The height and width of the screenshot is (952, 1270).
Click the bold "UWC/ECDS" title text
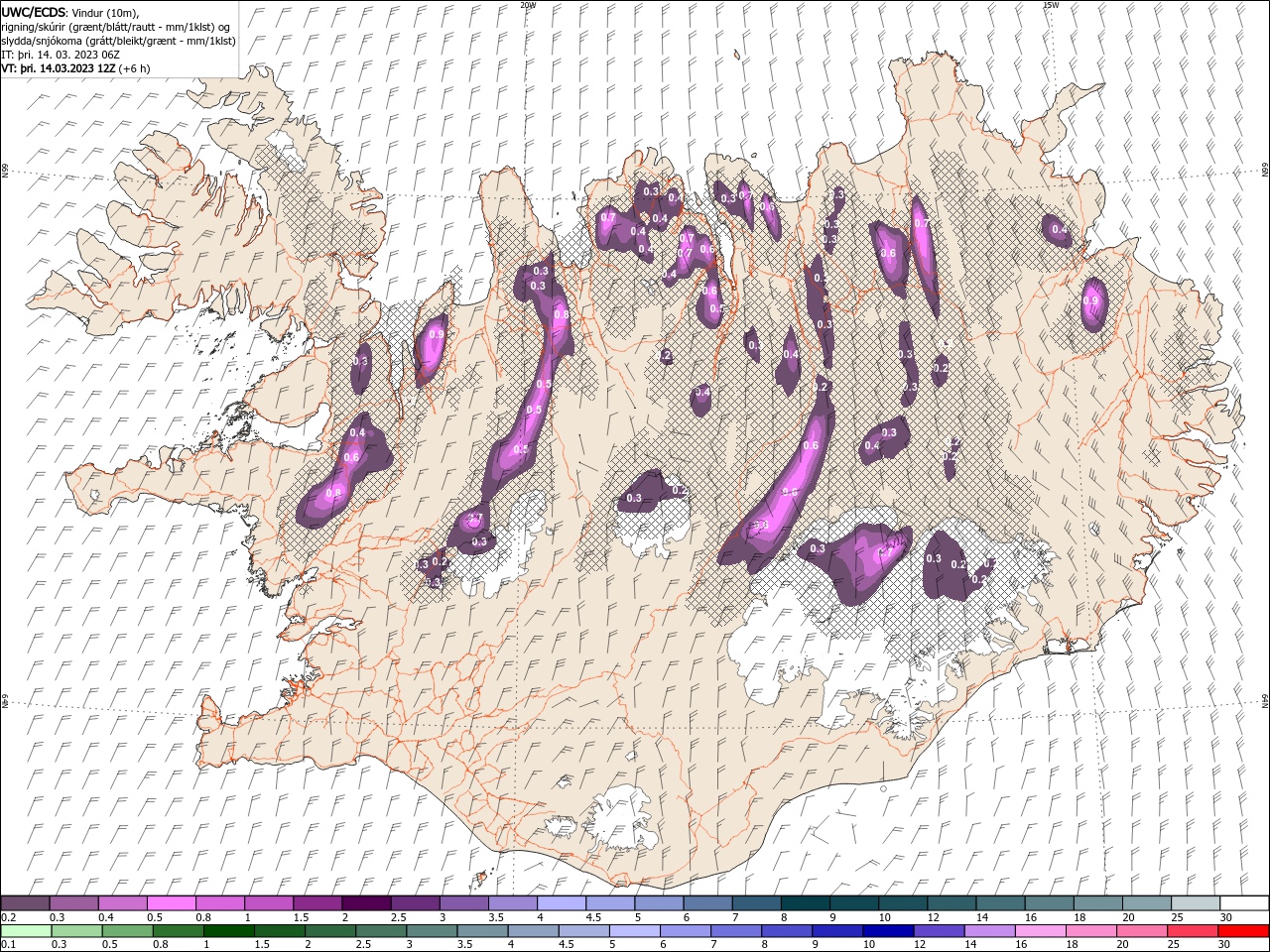pyautogui.click(x=34, y=12)
